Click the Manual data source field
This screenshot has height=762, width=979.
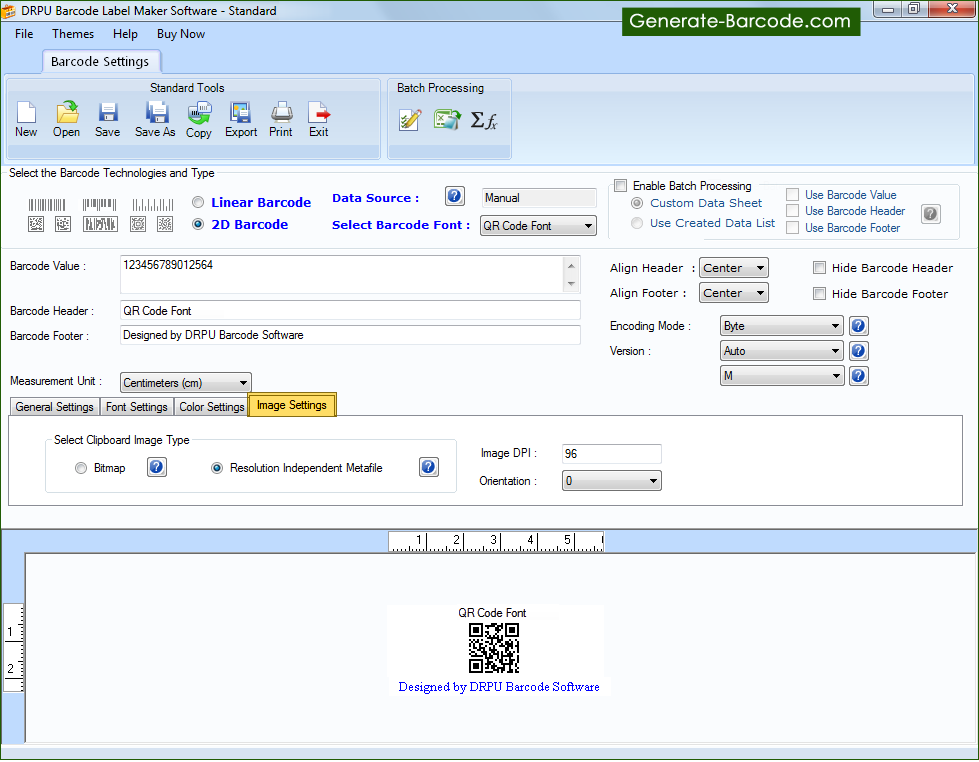pos(539,198)
